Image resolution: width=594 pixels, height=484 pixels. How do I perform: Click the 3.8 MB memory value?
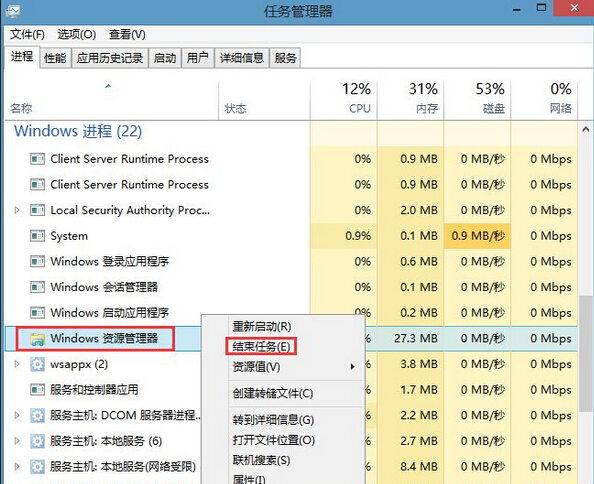click(419, 364)
